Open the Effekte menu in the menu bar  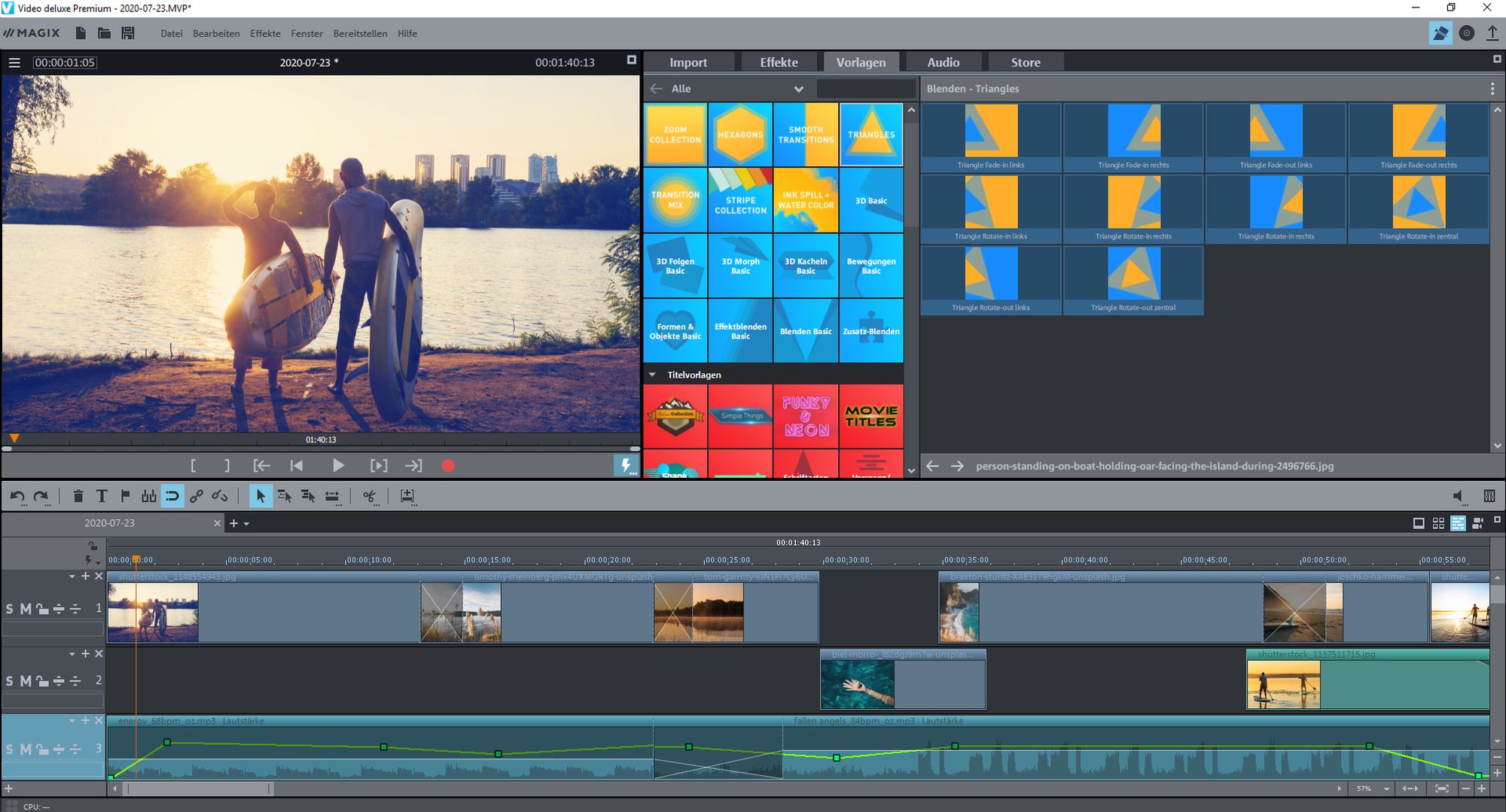point(265,33)
